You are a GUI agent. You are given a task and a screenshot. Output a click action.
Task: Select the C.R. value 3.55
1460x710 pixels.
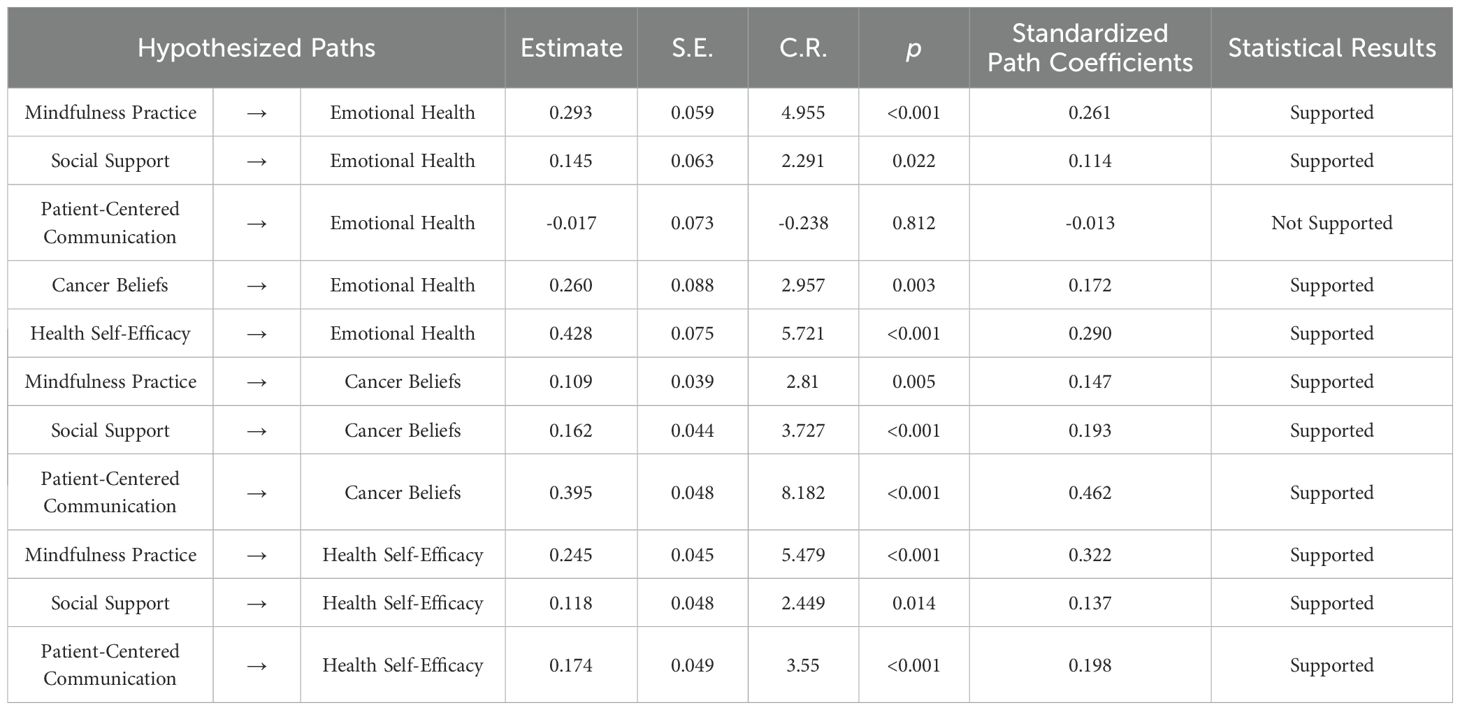[803, 665]
